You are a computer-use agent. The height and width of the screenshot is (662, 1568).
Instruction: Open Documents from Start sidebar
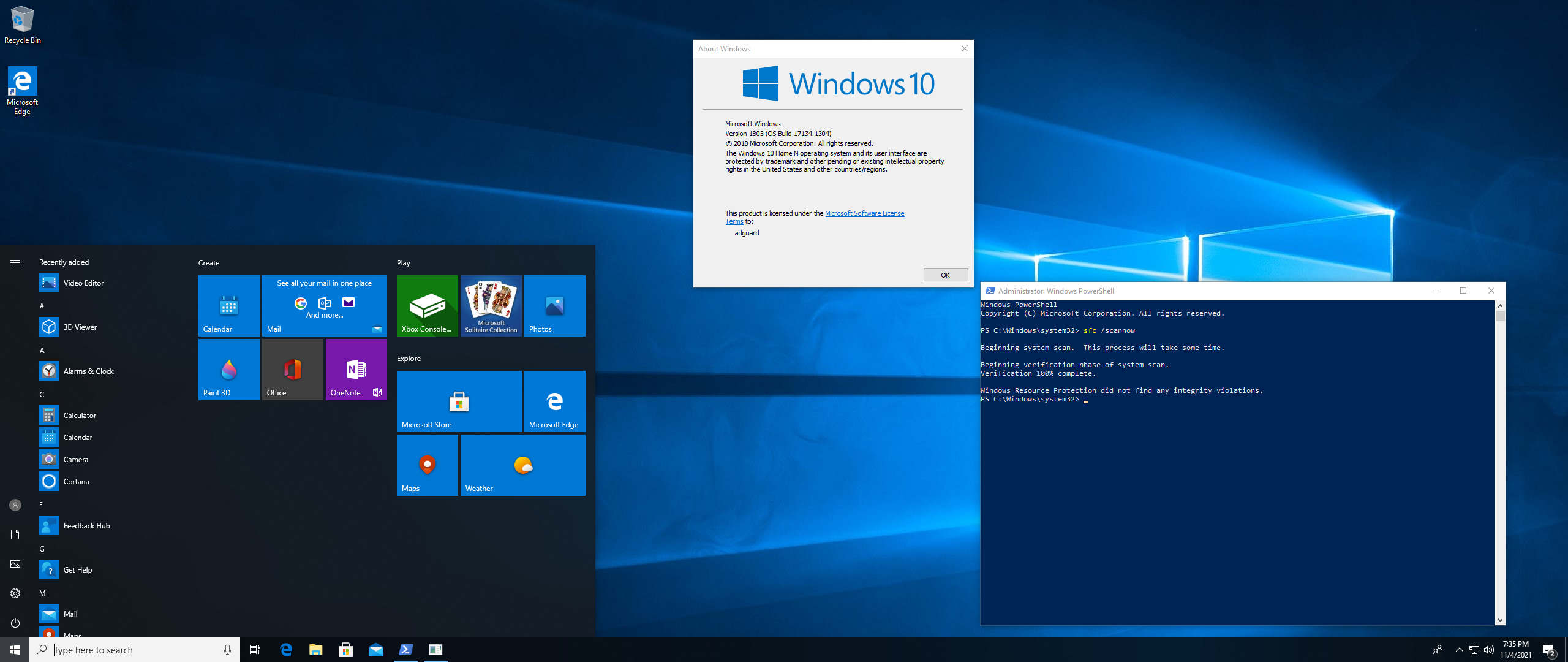[x=15, y=535]
